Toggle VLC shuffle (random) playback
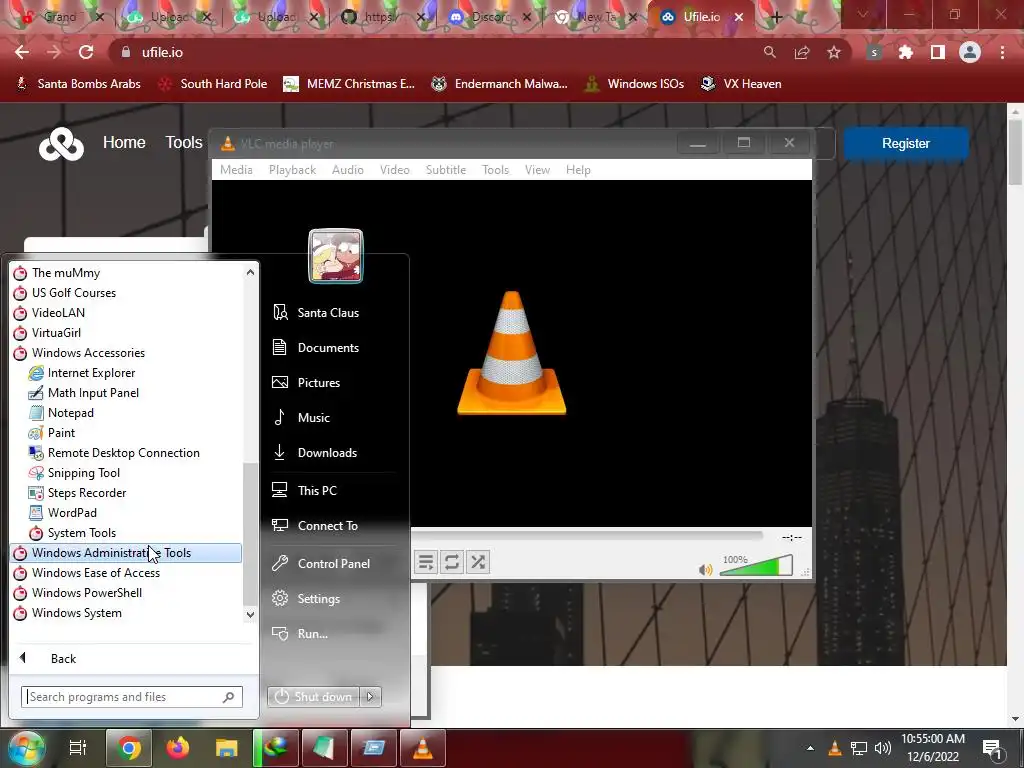The height and width of the screenshot is (768, 1024). tap(478, 562)
